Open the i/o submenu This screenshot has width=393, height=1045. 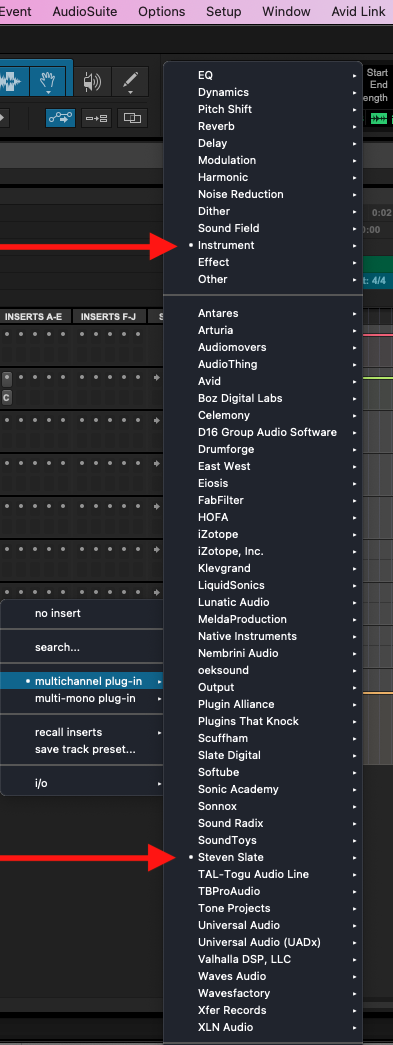coord(82,783)
